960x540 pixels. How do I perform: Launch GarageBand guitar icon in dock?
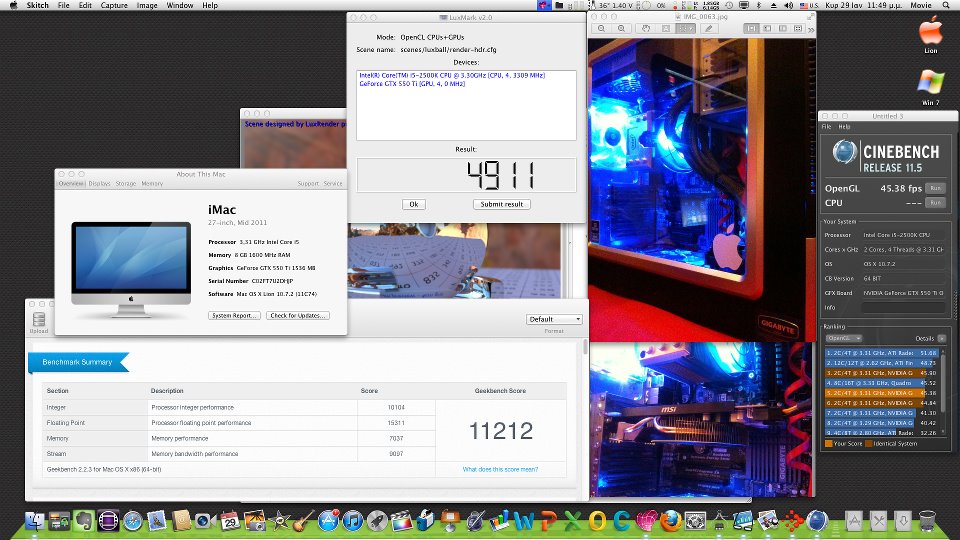(304, 520)
